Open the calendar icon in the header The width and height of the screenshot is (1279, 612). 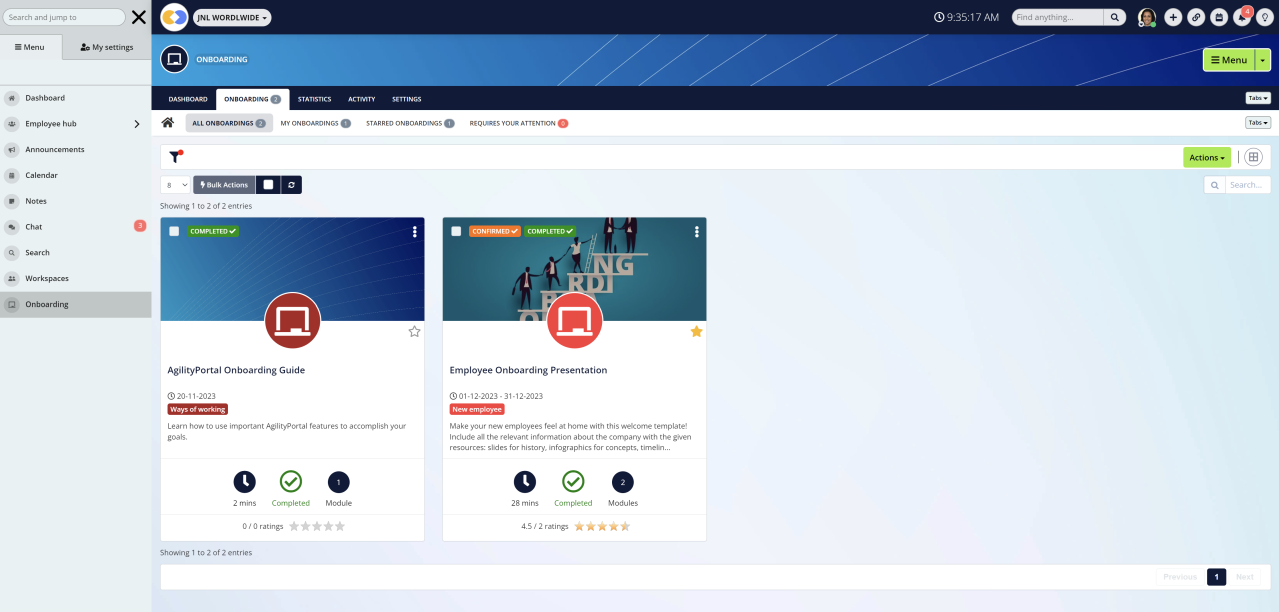click(x=1220, y=17)
